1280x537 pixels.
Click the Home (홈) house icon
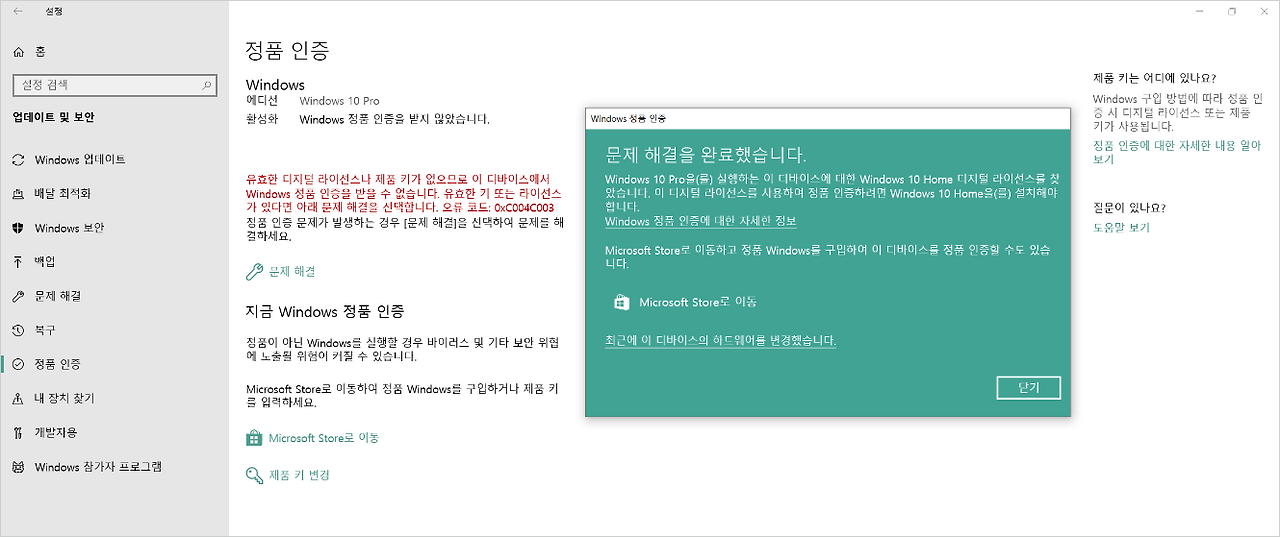point(18,51)
